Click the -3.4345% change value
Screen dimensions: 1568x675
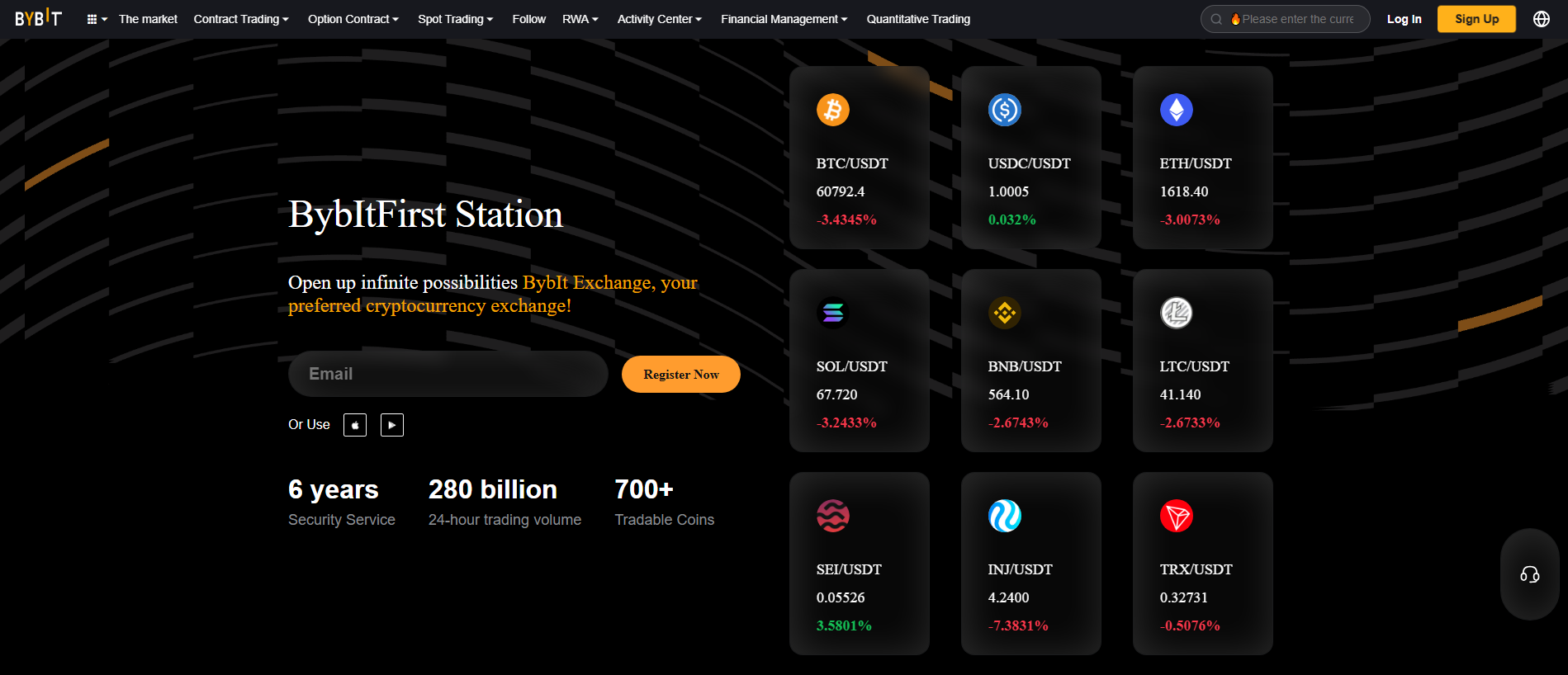(846, 219)
